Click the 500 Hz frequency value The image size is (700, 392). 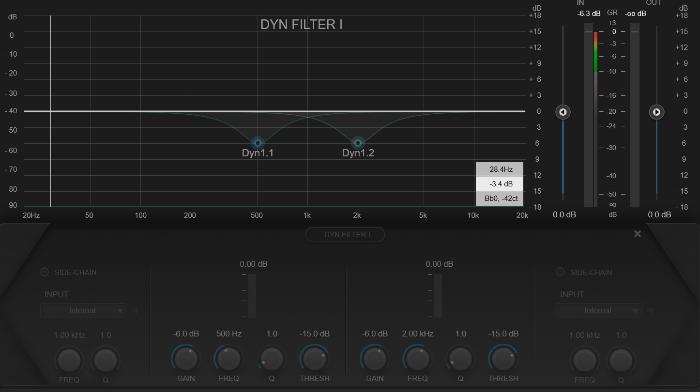(x=229, y=334)
